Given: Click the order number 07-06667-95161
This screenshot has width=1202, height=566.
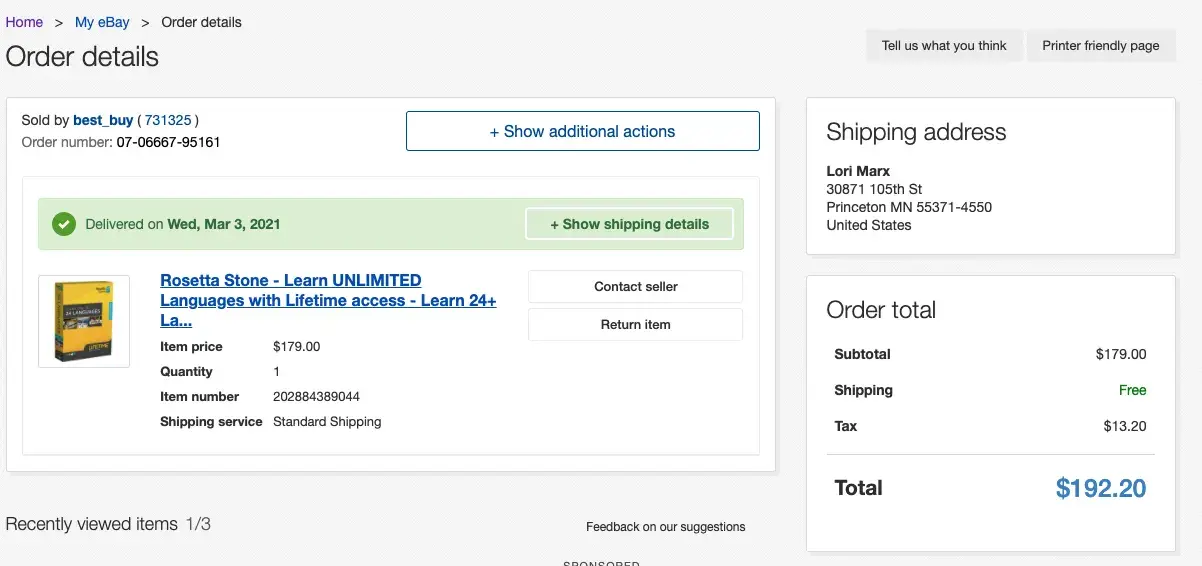Looking at the screenshot, I should pos(168,142).
